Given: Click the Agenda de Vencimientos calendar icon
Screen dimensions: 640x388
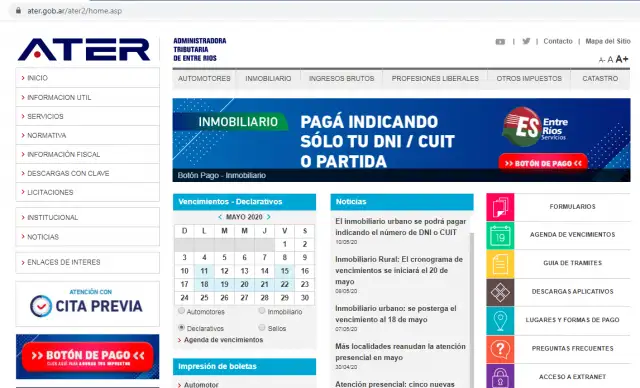Looking at the screenshot, I should [500, 235].
